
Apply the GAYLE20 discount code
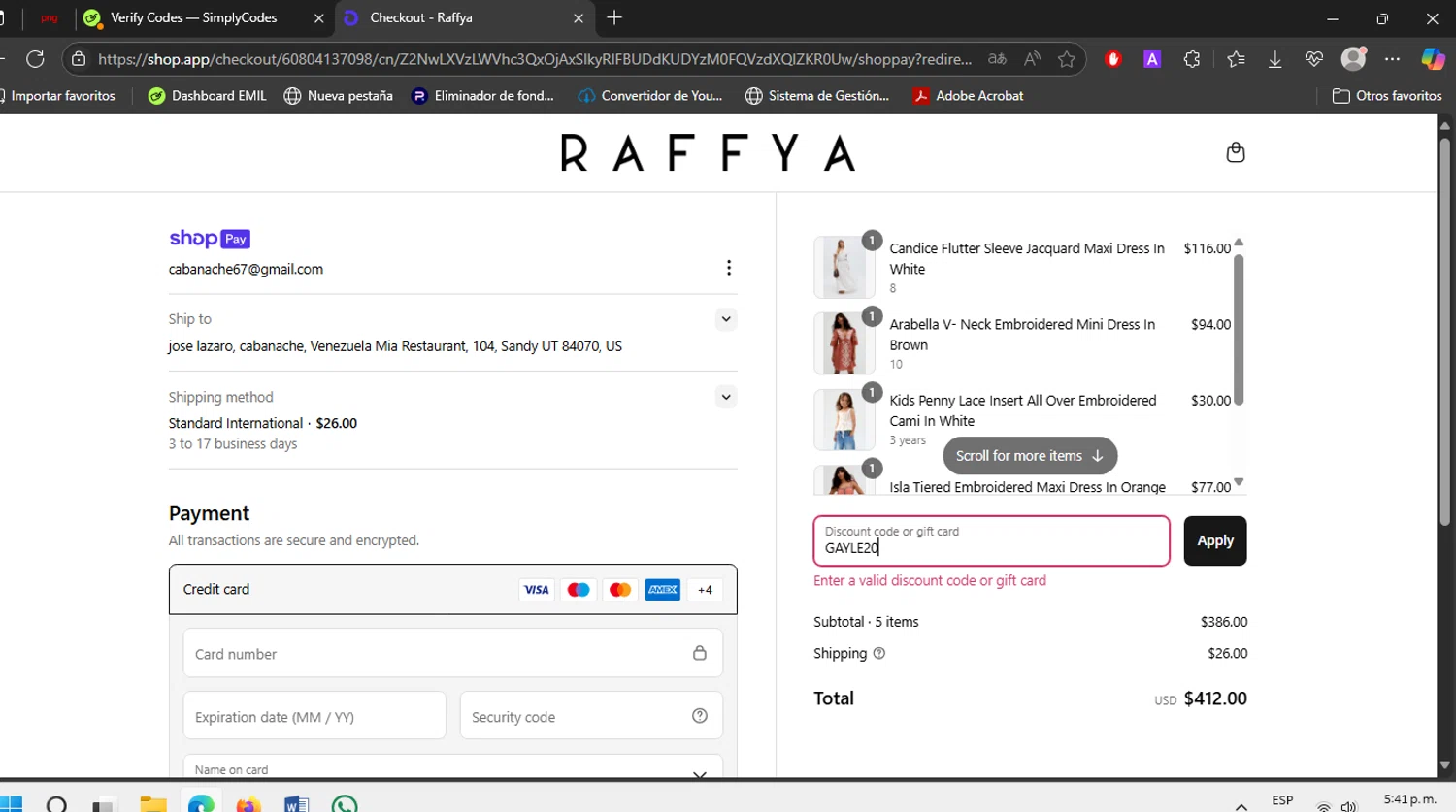[1214, 540]
